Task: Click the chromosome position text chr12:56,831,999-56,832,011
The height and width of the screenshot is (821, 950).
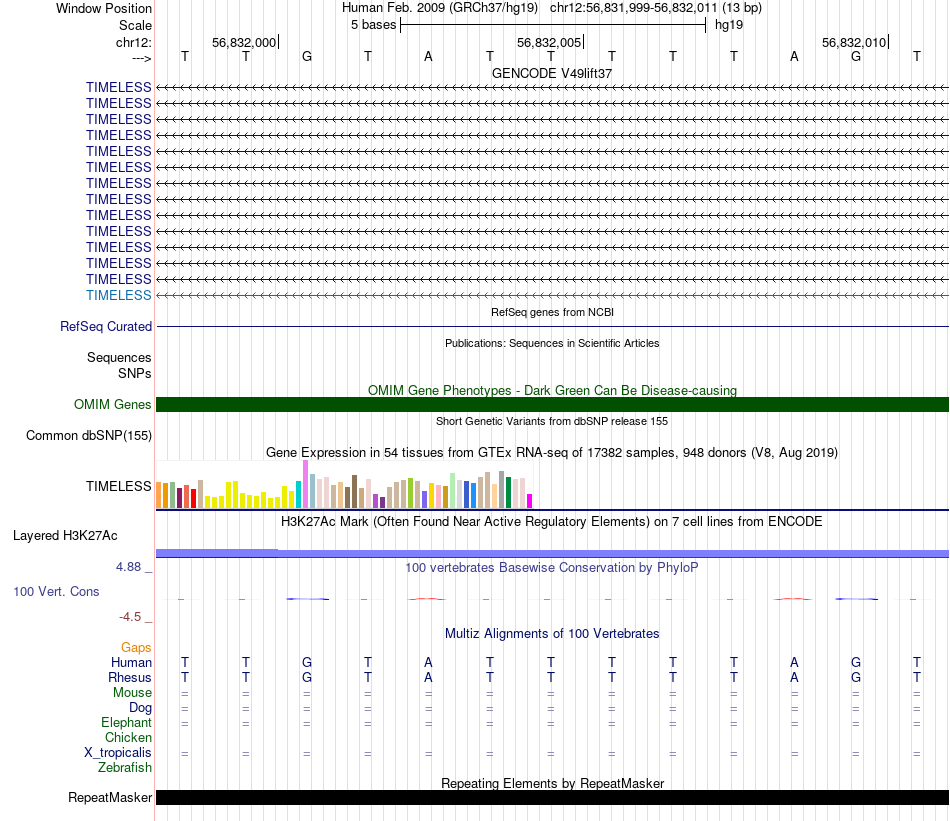Action: tap(633, 8)
